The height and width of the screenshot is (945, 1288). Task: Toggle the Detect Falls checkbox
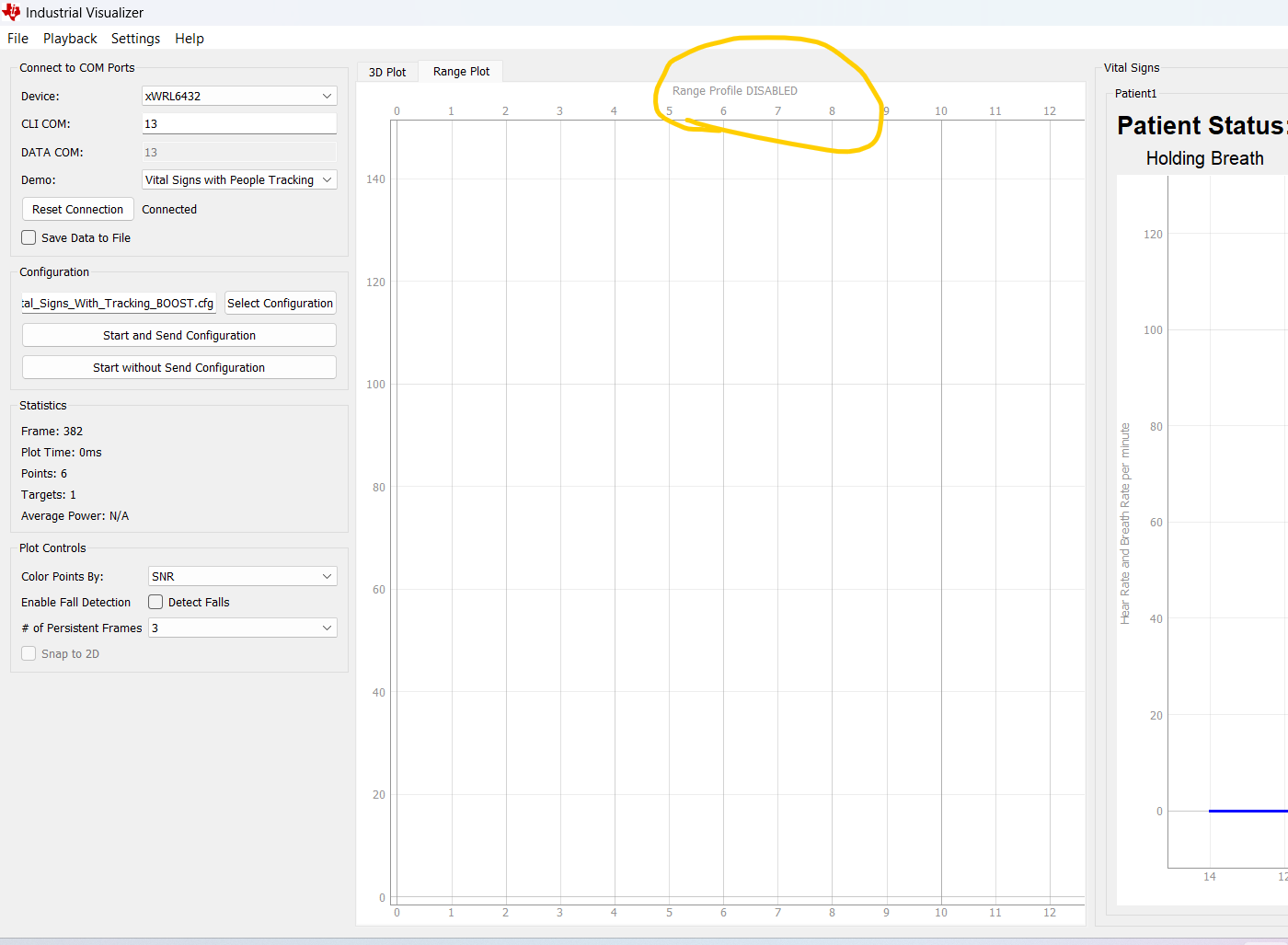[156, 602]
